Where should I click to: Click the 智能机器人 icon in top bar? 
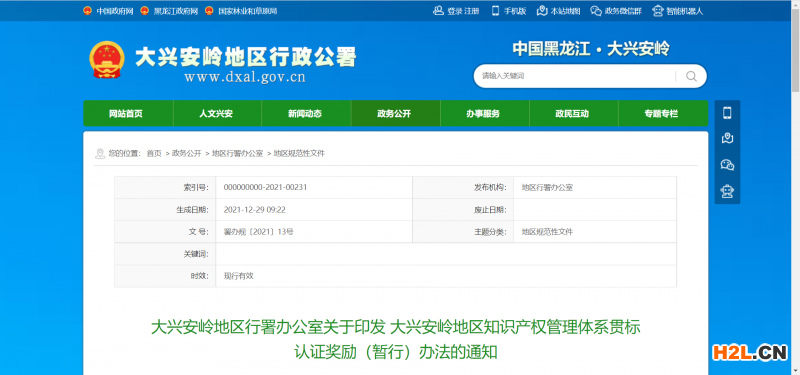coord(658,11)
